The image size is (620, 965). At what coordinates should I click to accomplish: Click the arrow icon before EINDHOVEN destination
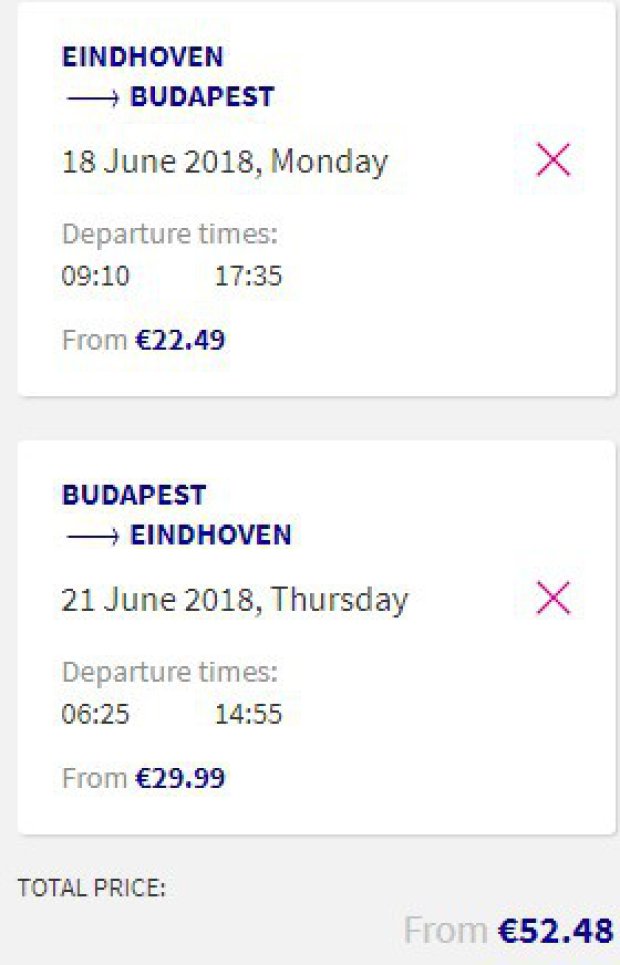(x=93, y=536)
